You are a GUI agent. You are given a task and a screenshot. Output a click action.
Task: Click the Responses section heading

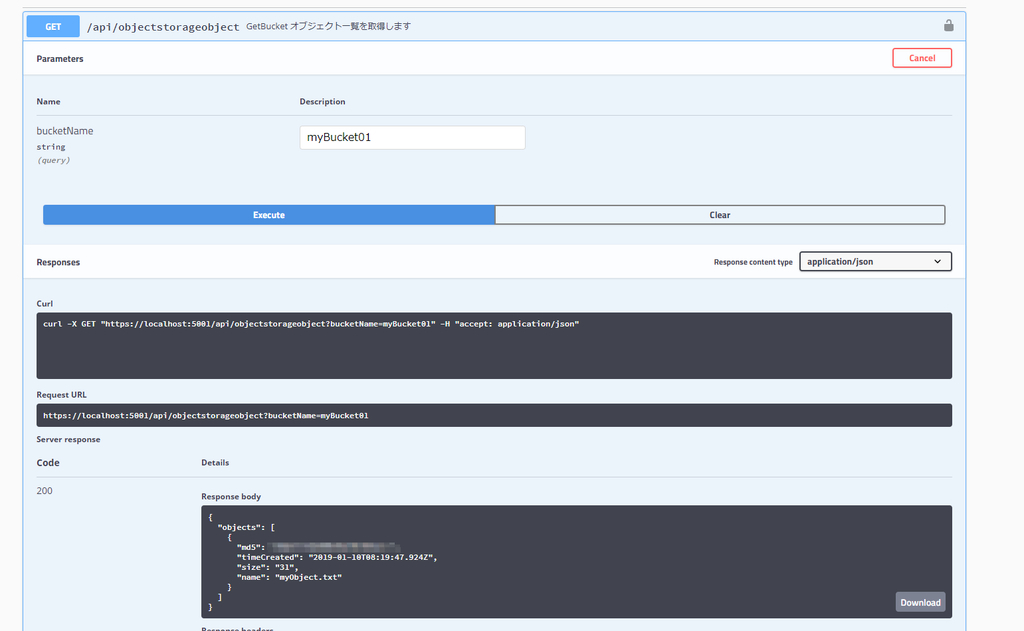click(x=58, y=262)
